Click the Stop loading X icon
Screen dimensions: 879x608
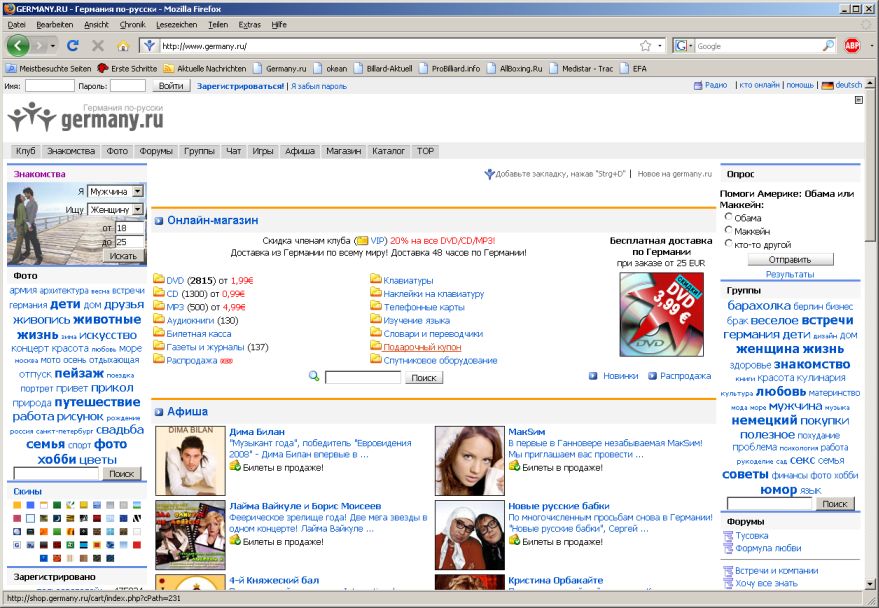98,46
